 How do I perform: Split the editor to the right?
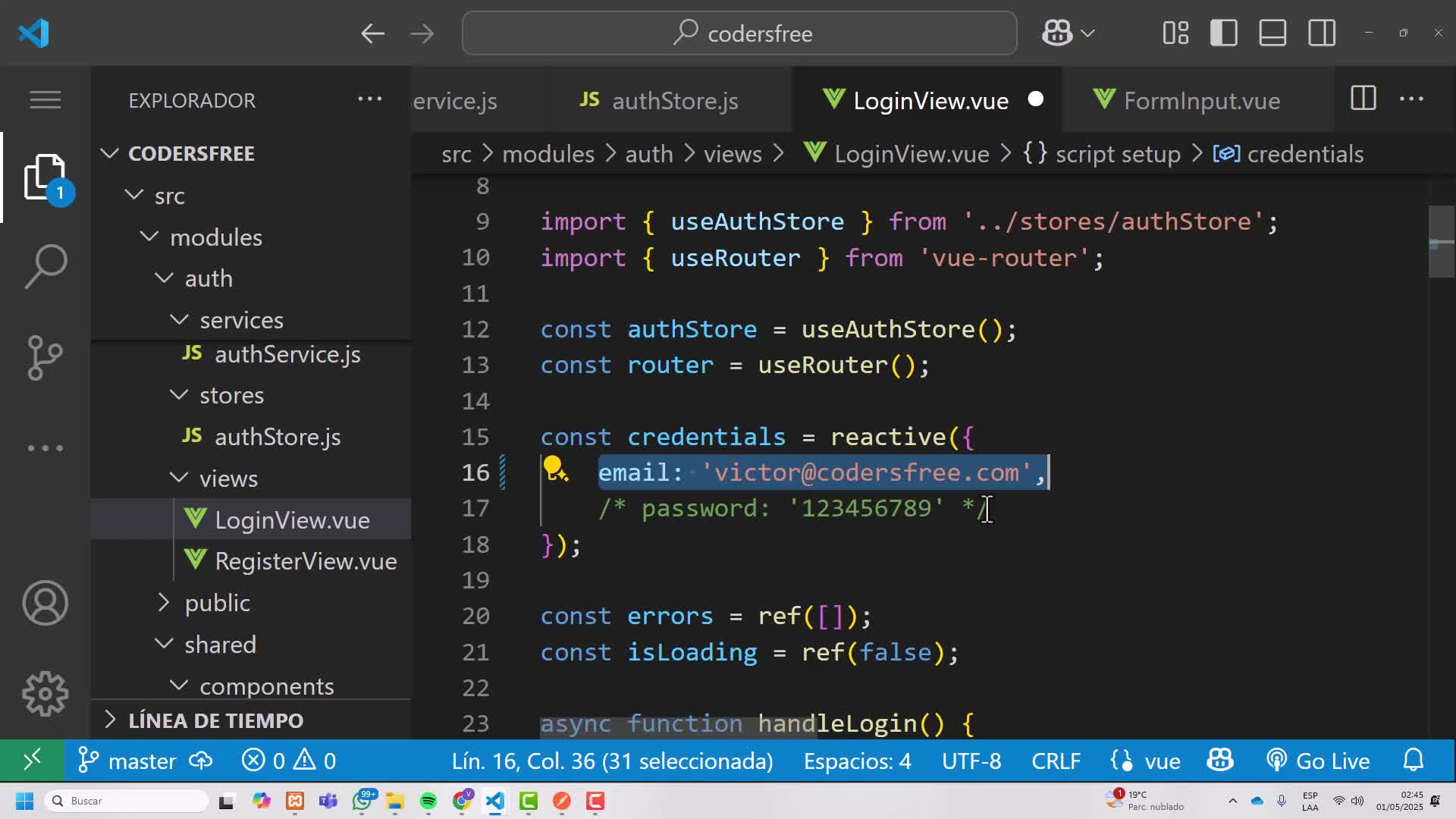1363,99
